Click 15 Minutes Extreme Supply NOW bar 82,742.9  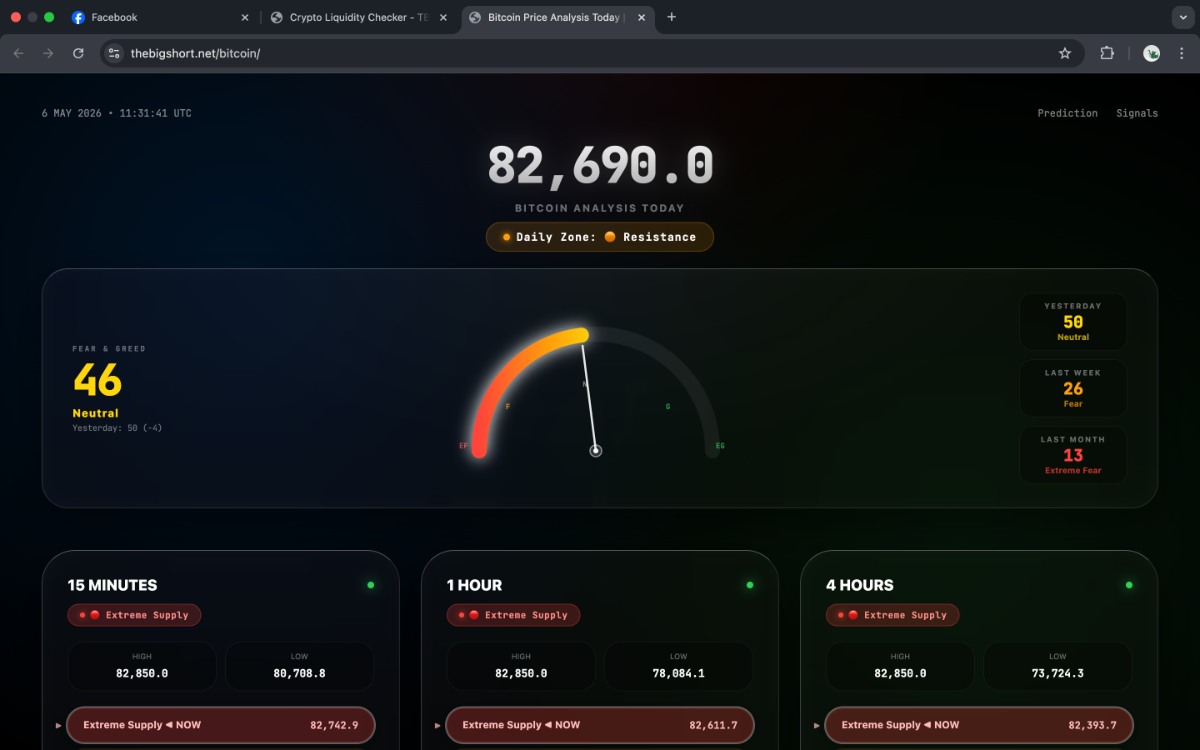221,725
